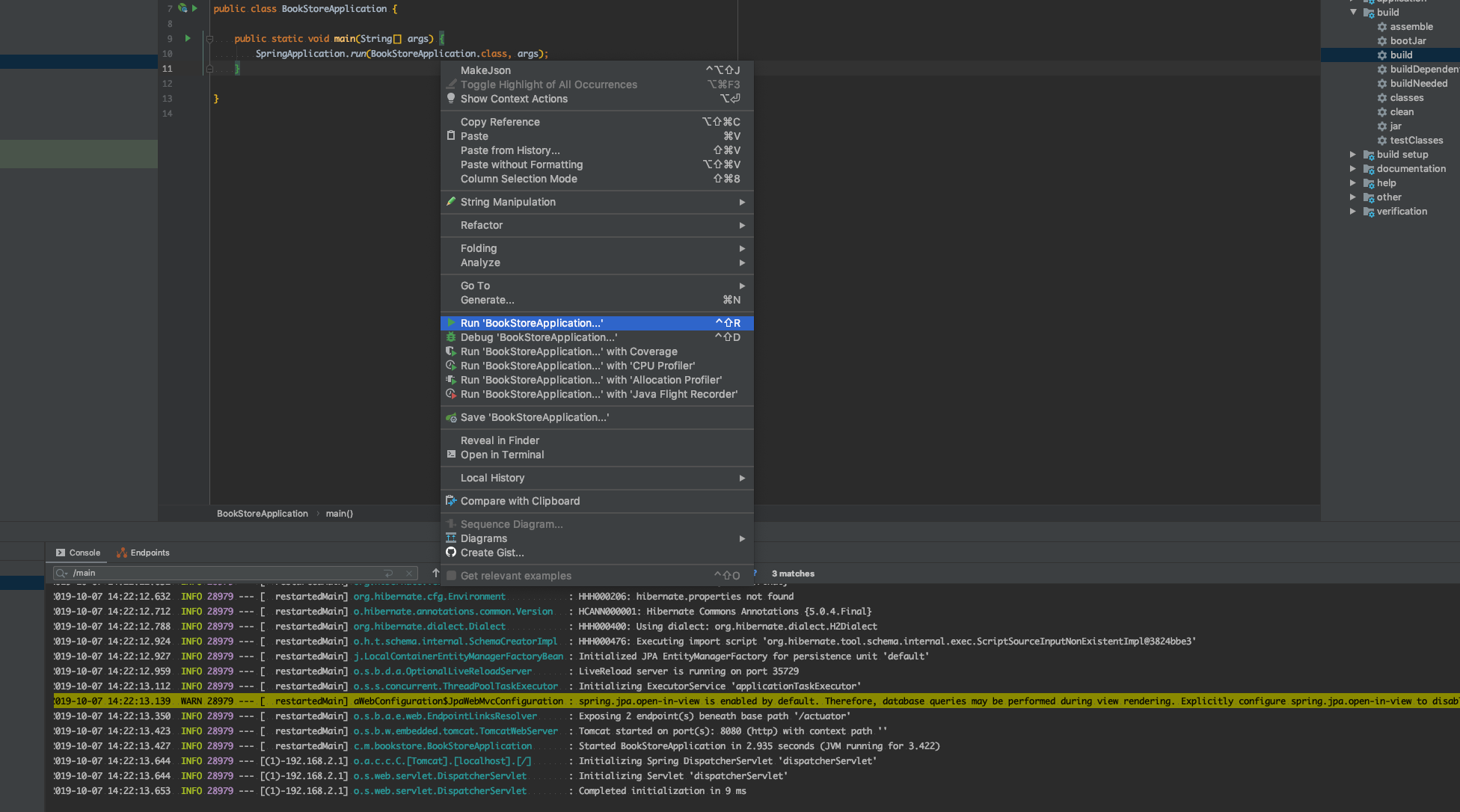Click the run gutter arrow beside class declaration
The width and height of the screenshot is (1460, 812).
coord(194,8)
